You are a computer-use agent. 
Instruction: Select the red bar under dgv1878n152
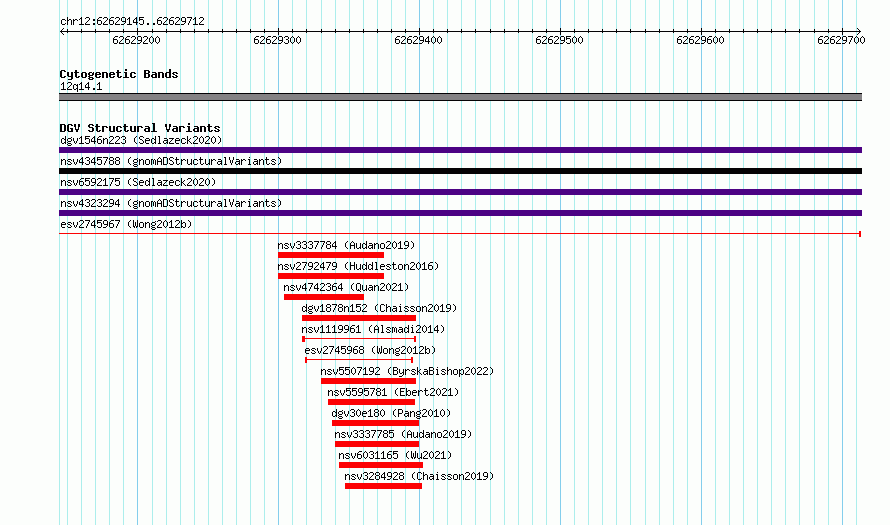(359, 318)
